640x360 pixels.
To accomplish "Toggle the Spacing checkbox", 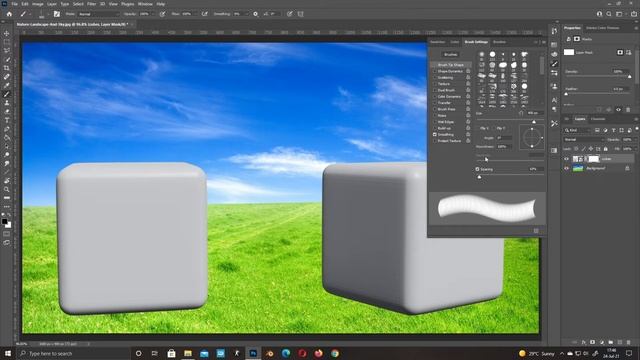I will click(477, 169).
